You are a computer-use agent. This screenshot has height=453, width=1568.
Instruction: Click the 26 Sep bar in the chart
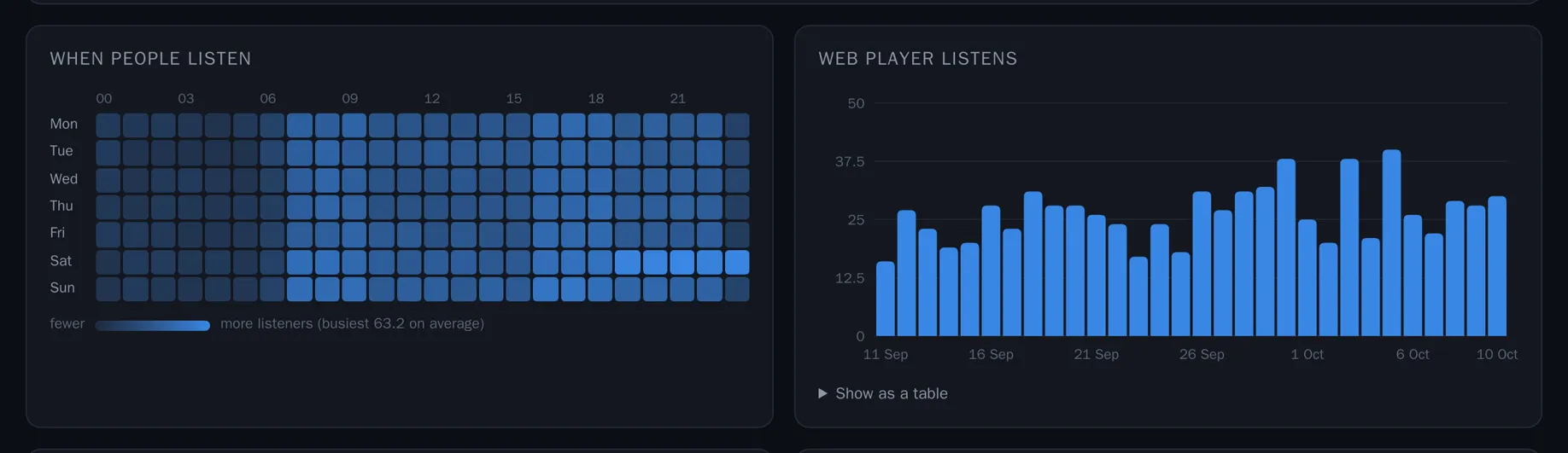pos(1202,264)
